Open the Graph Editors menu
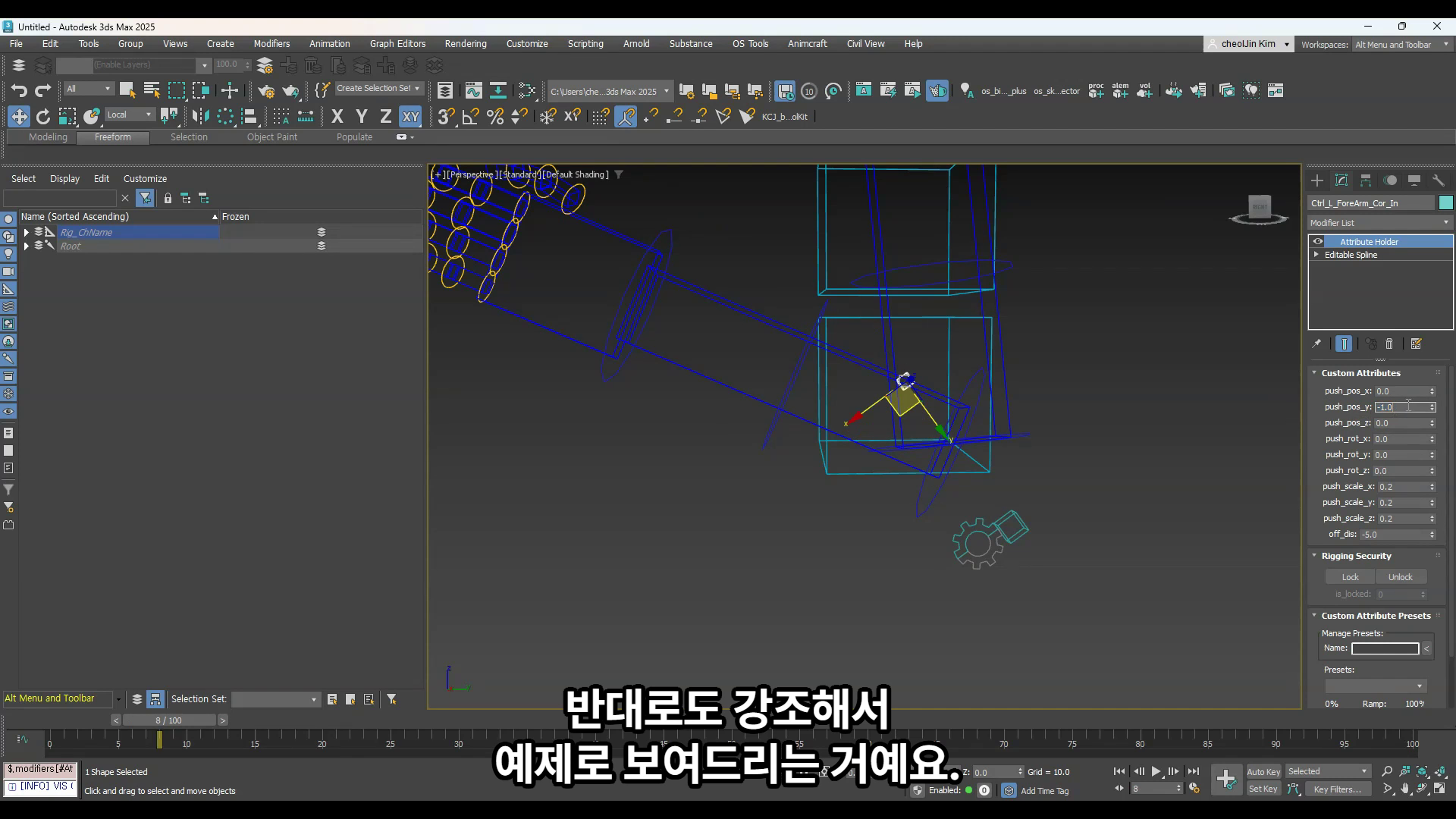This screenshot has height=819, width=1456. click(x=397, y=44)
